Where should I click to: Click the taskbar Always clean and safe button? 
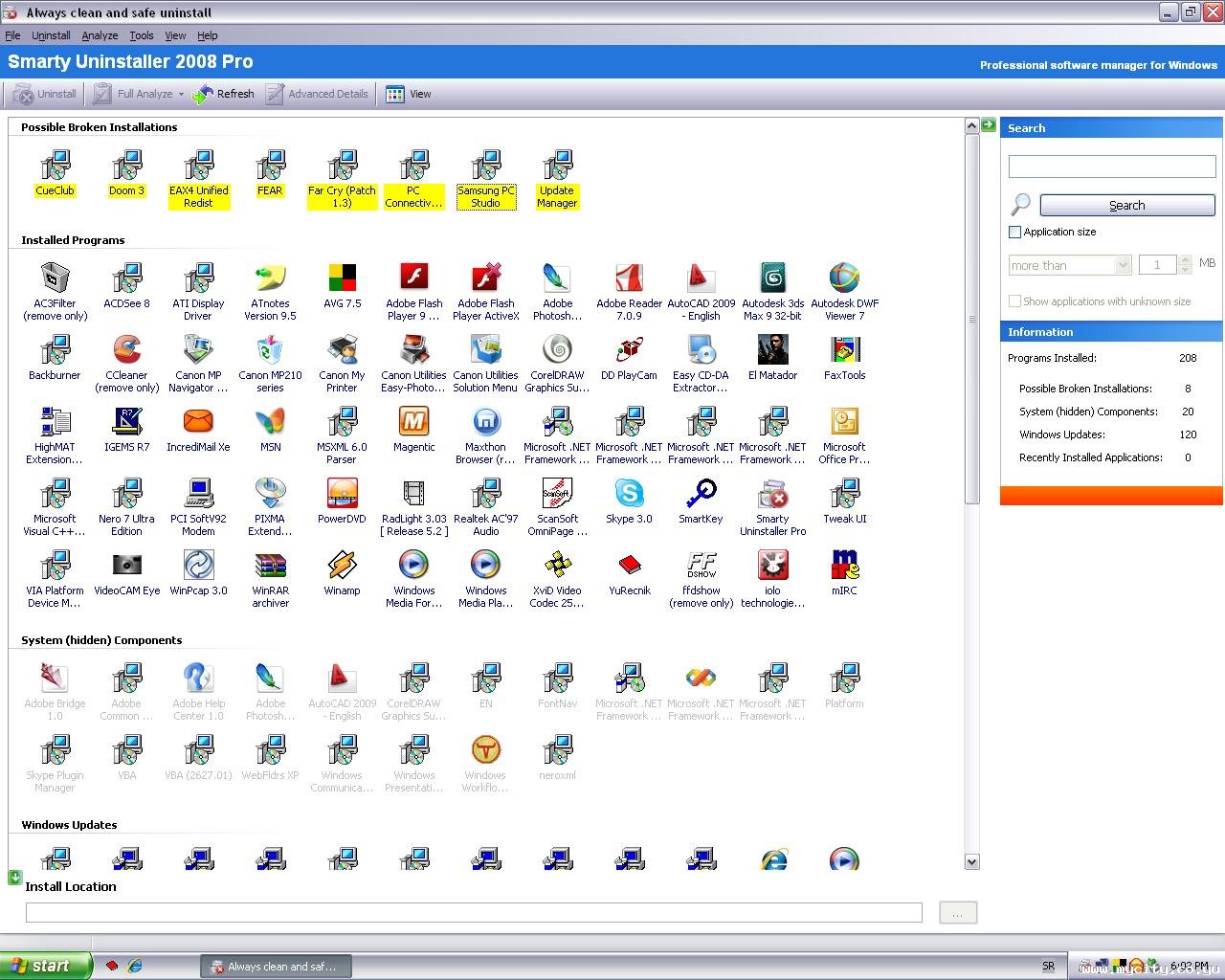point(277,967)
